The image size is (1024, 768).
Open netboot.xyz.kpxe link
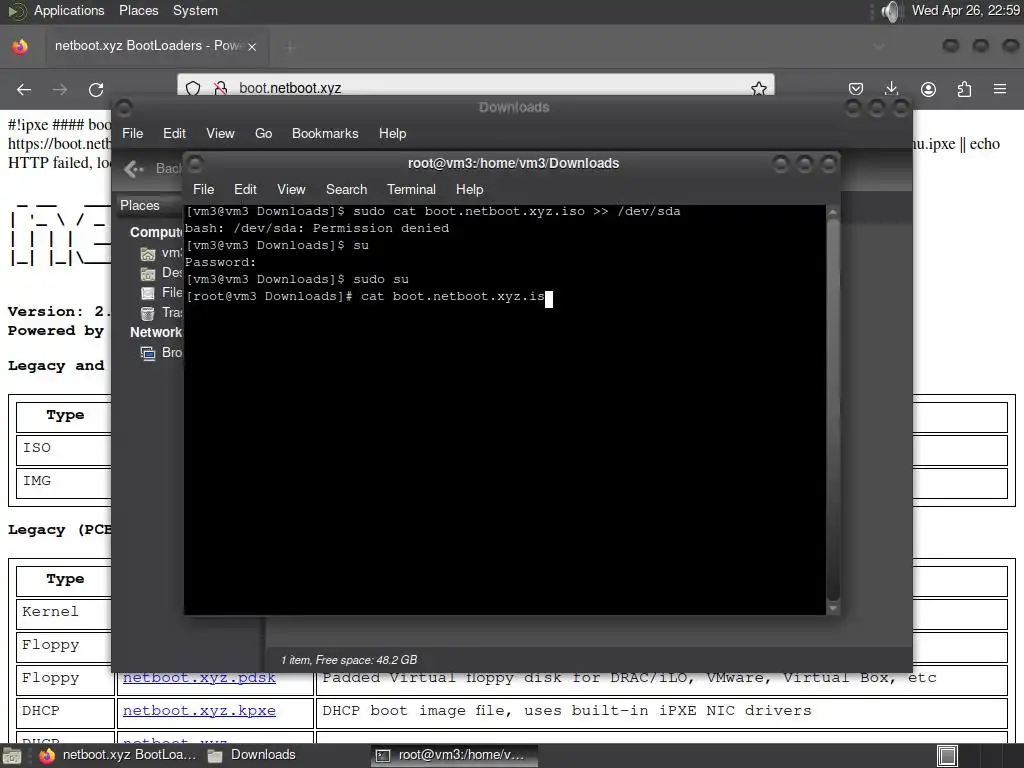pos(199,711)
